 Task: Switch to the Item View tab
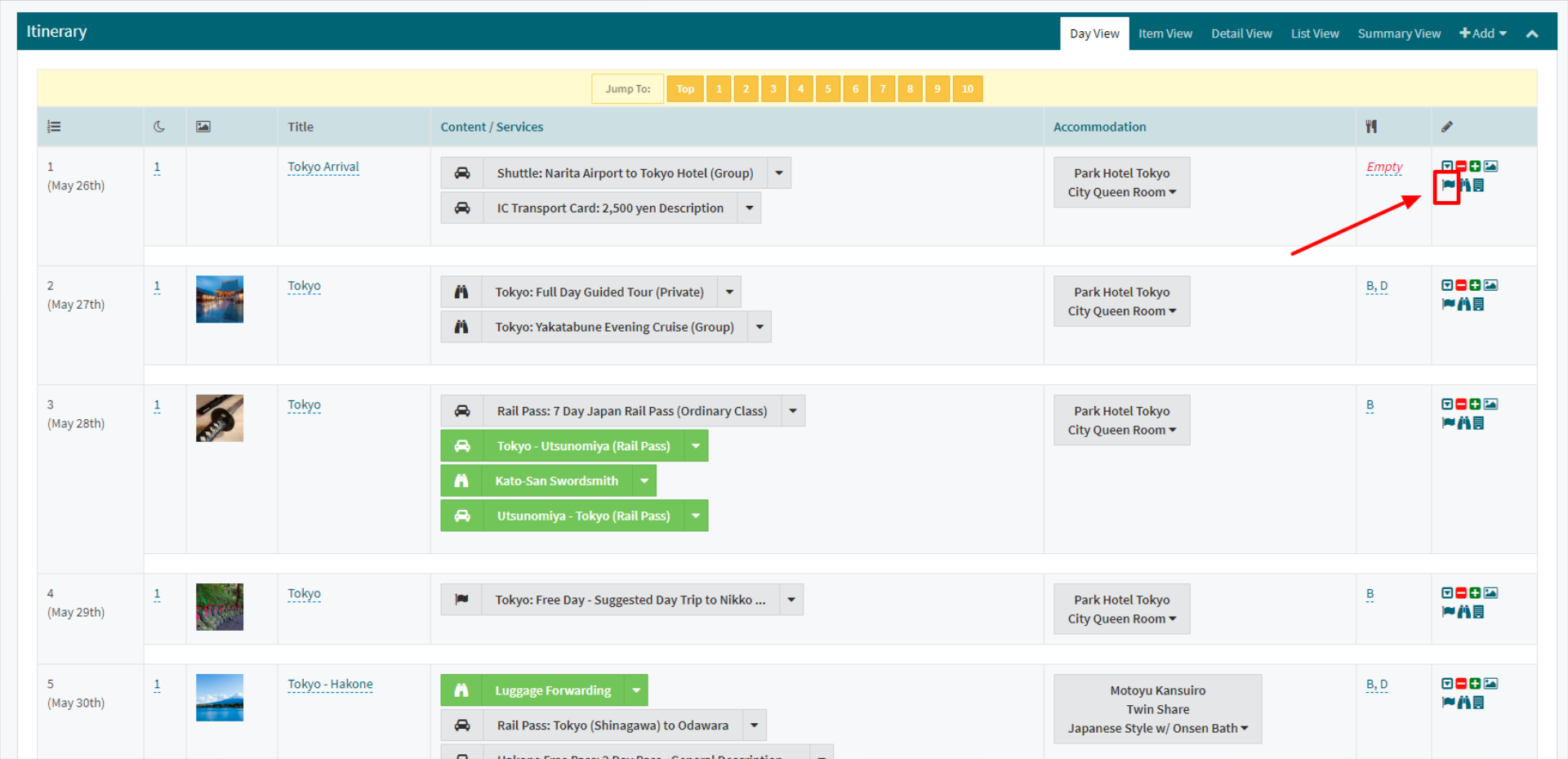1165,33
